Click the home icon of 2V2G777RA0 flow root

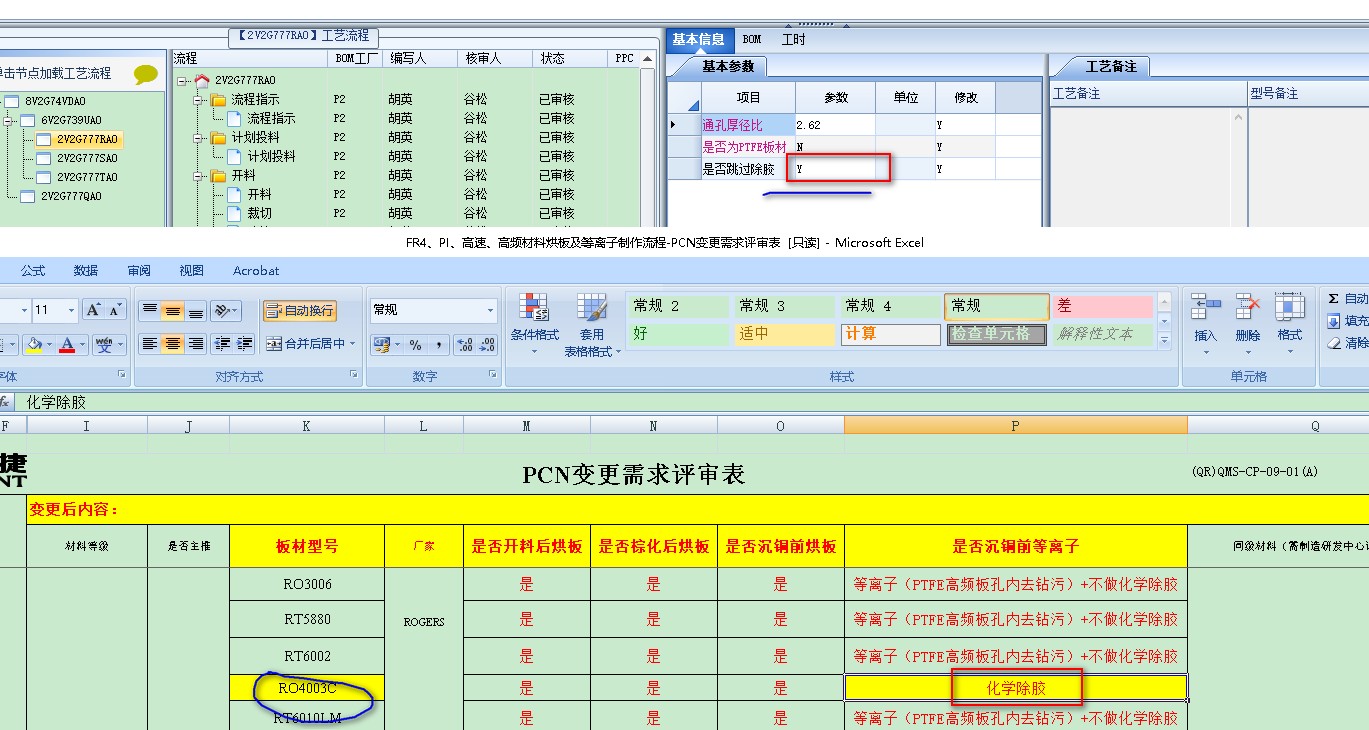tap(202, 80)
